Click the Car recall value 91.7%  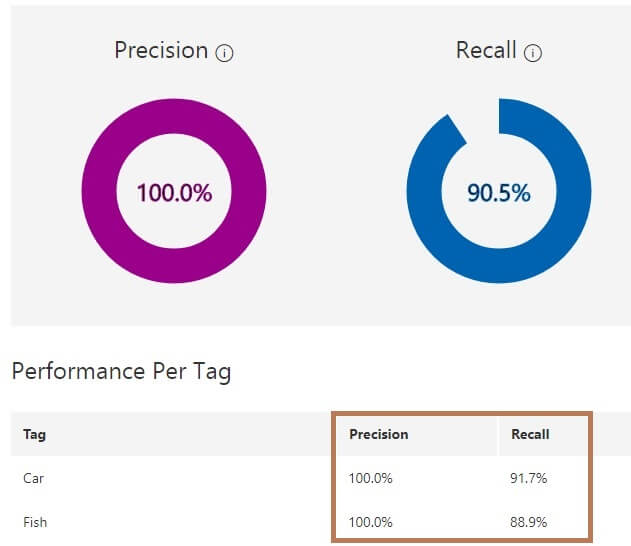(528, 478)
